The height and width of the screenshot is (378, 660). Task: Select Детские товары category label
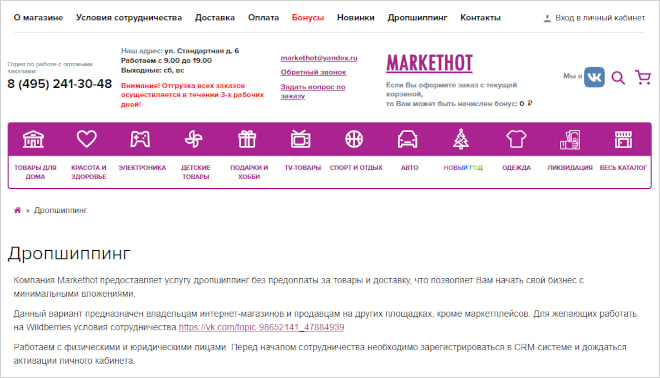196,172
